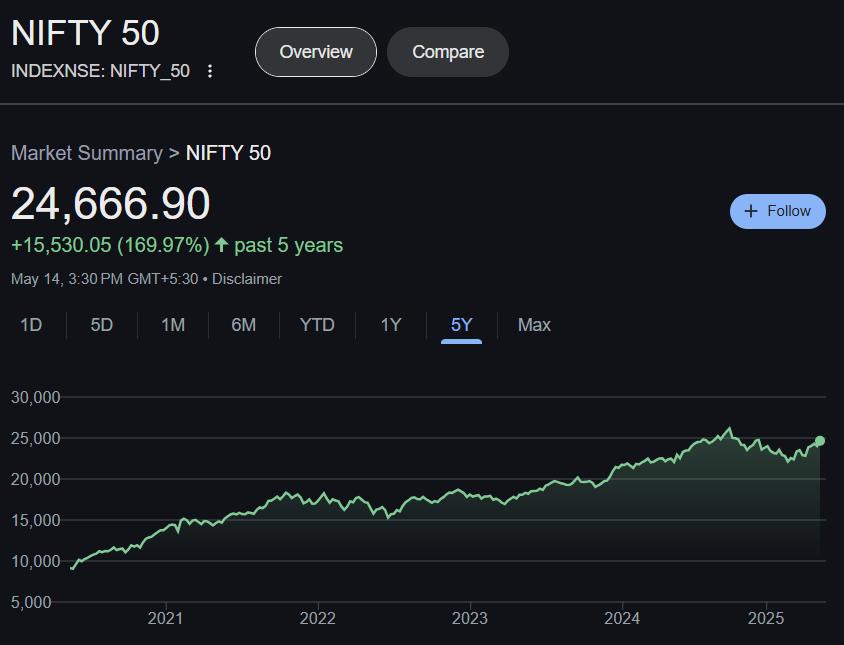Click the NIFTY 50 page title
The width and height of the screenshot is (844, 645).
click(85, 33)
